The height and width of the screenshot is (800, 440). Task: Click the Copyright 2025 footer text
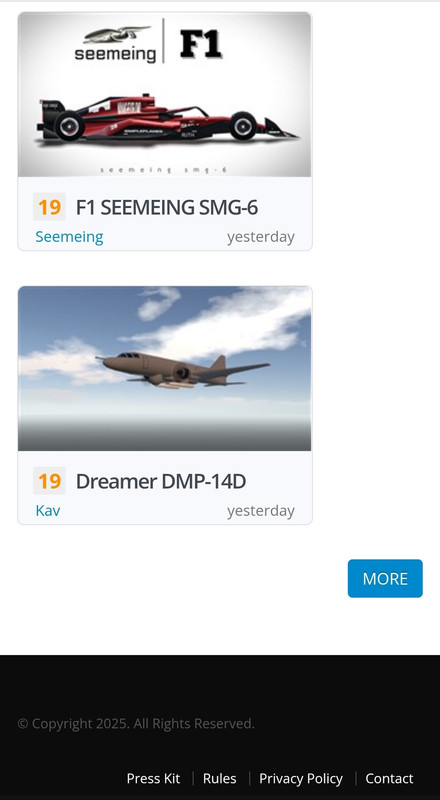(x=136, y=723)
